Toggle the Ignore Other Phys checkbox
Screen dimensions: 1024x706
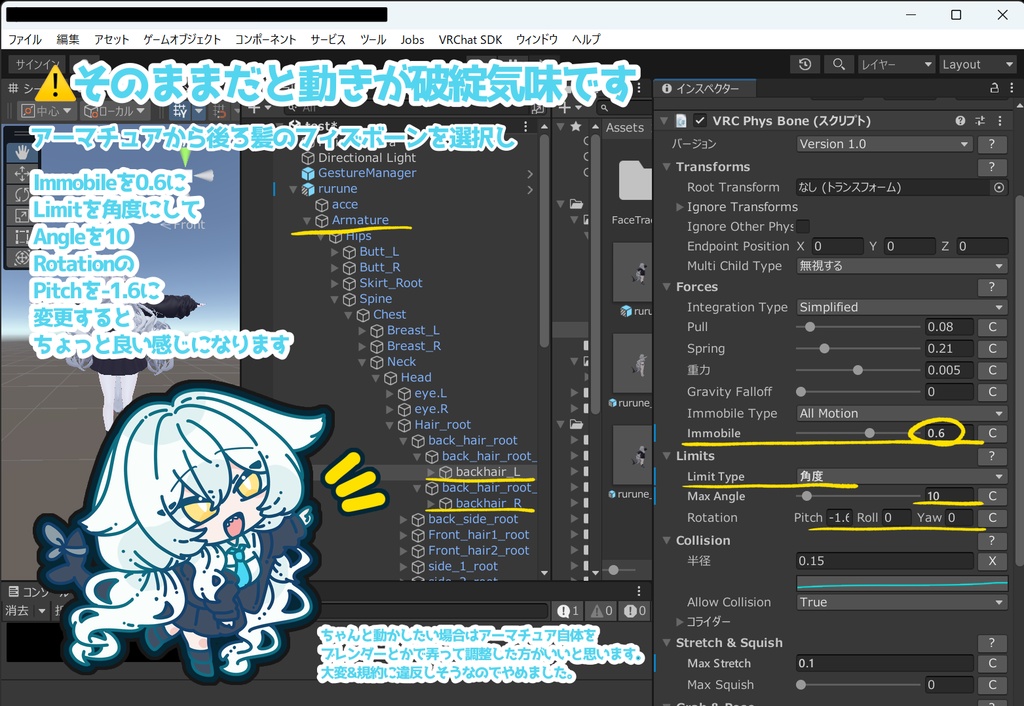[803, 227]
